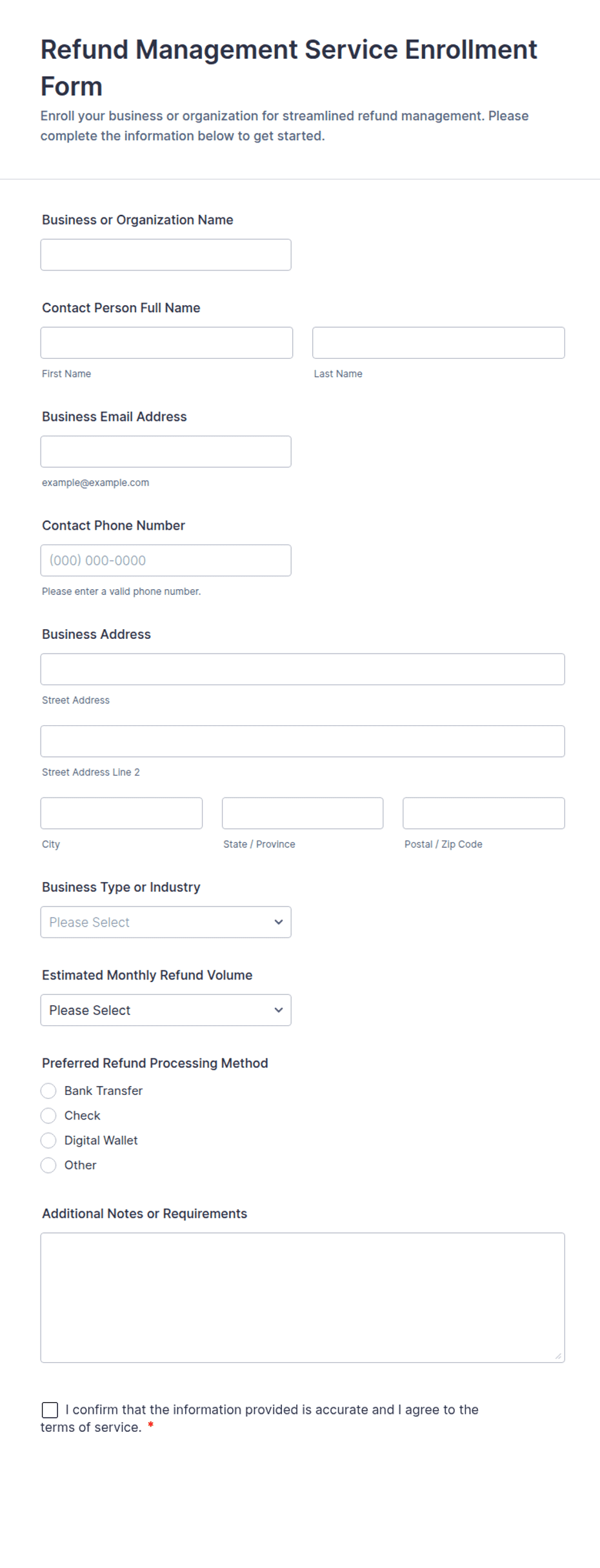Select the Business Email Address field

(166, 452)
